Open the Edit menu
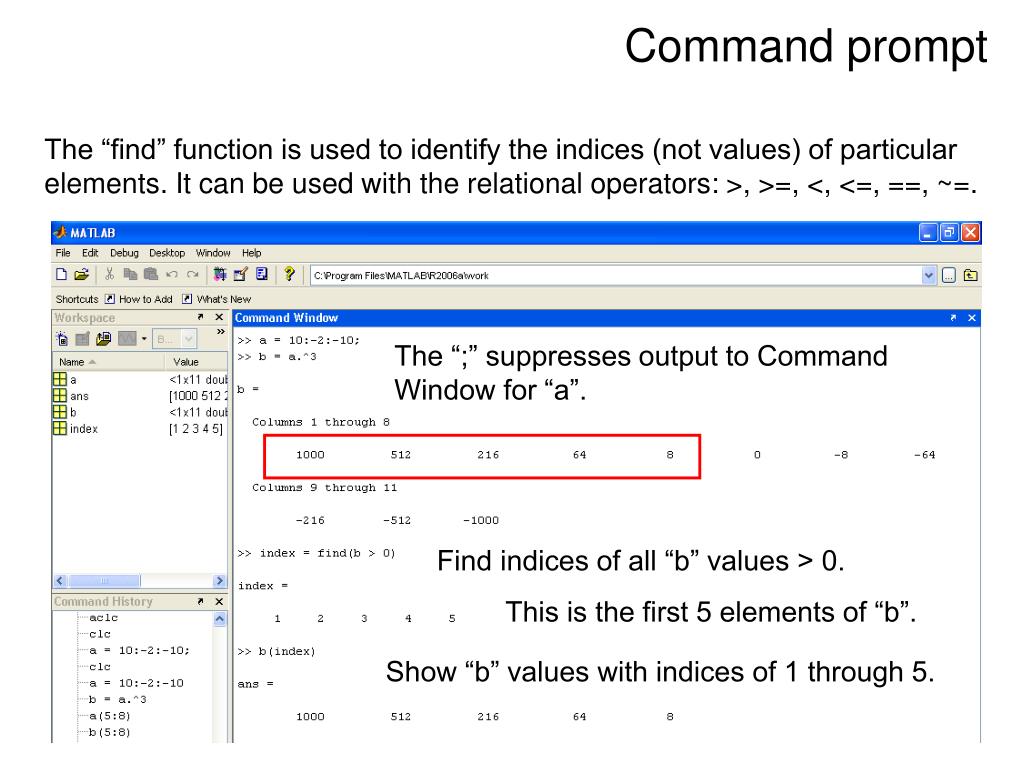 (x=90, y=253)
